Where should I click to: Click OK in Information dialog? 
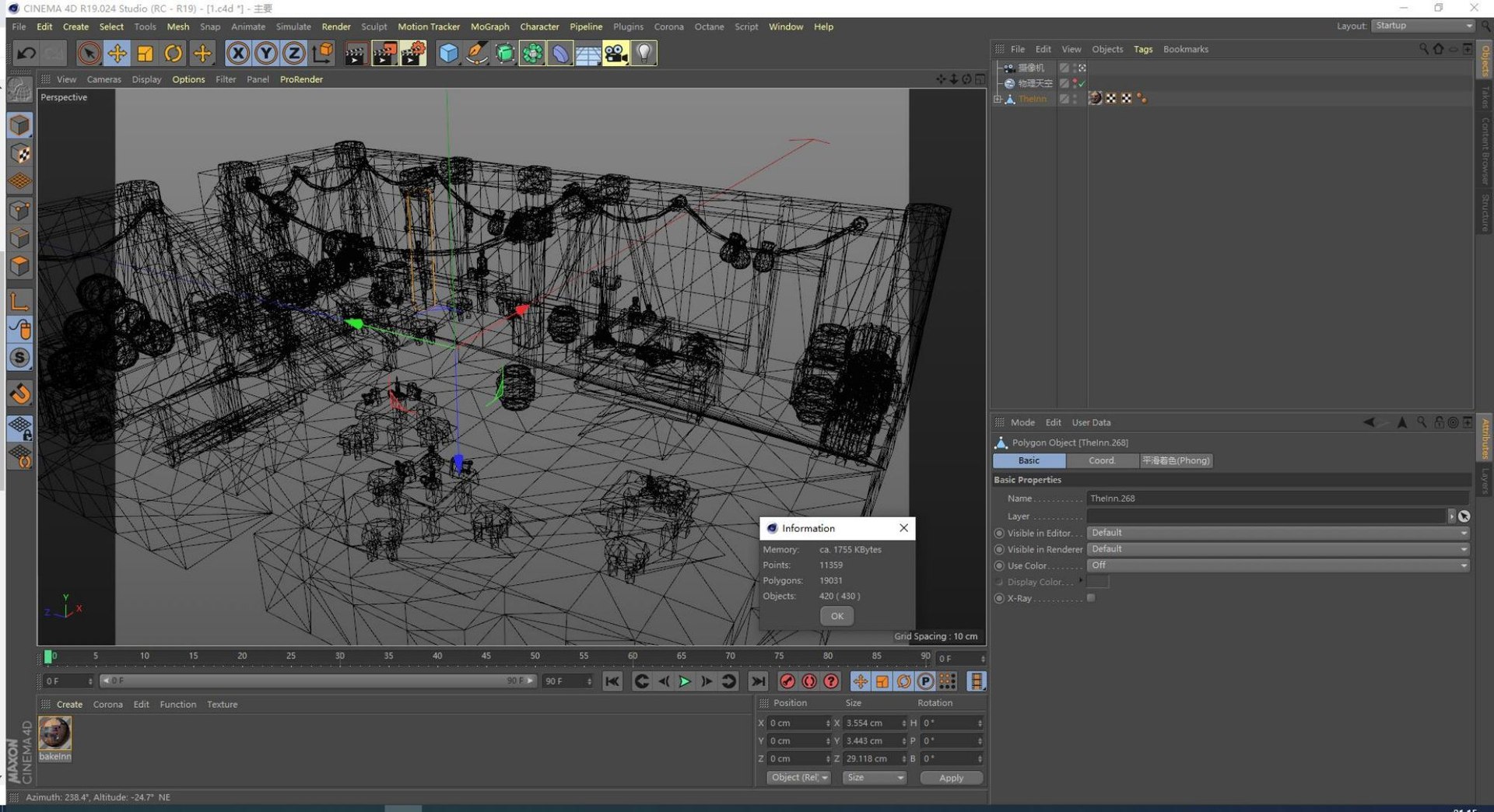pos(836,616)
